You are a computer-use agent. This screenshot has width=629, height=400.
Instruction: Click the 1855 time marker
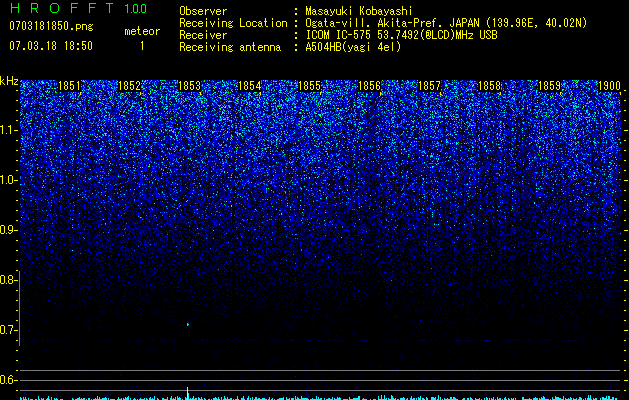(x=310, y=86)
